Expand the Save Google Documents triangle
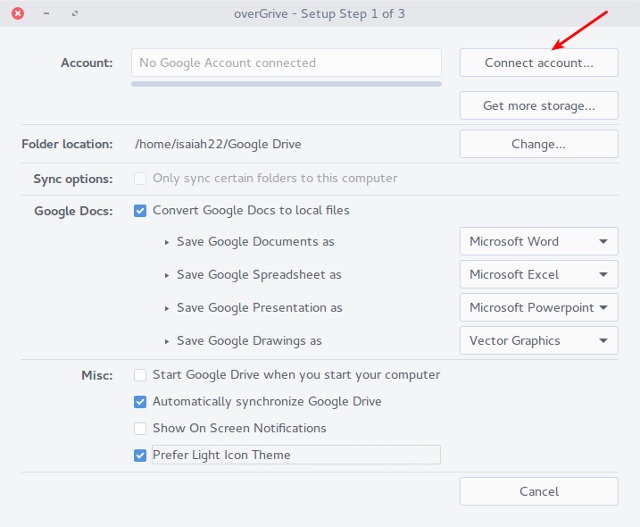 [167, 242]
